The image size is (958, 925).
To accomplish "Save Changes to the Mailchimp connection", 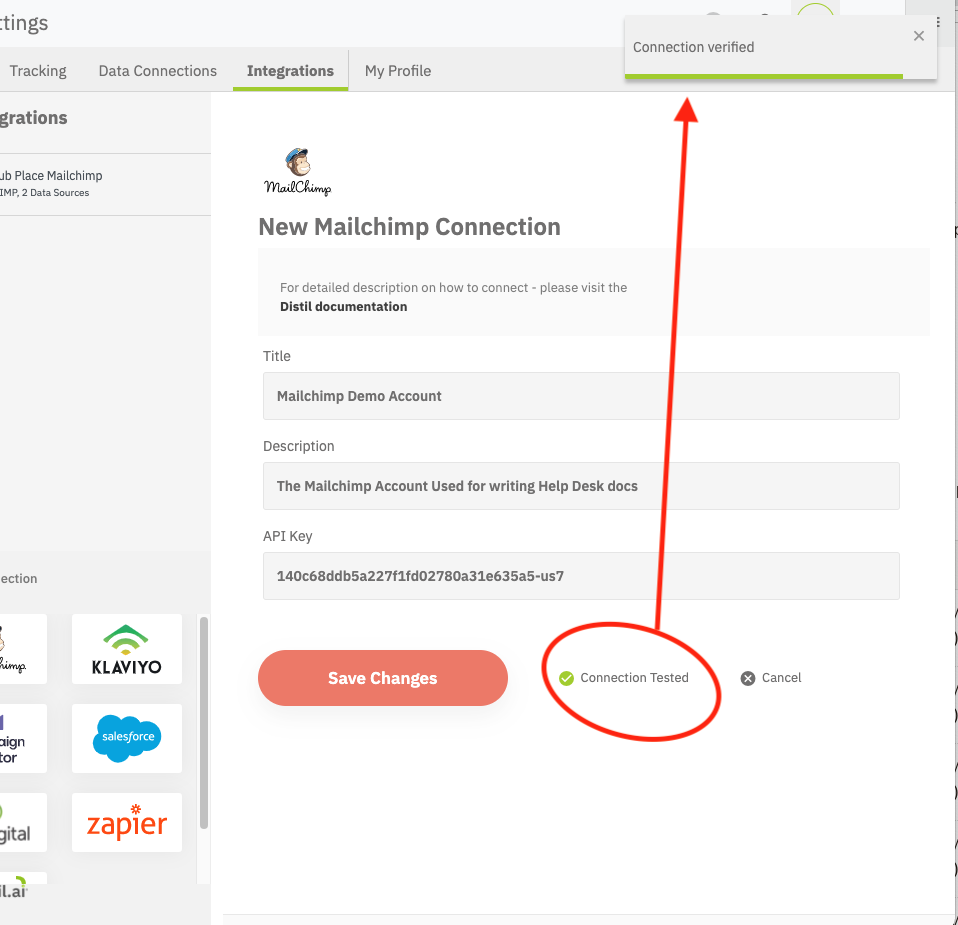I will pyautogui.click(x=382, y=678).
